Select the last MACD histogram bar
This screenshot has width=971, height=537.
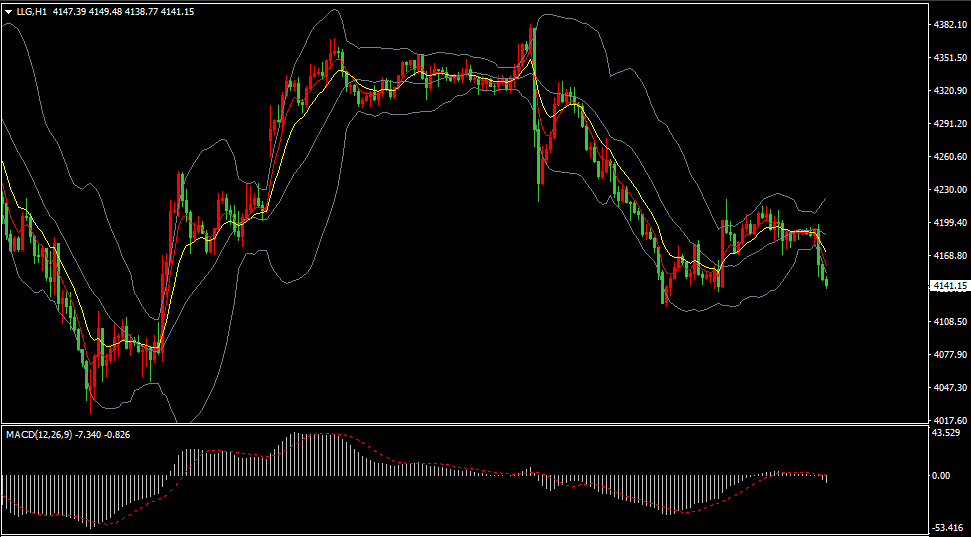pos(827,479)
